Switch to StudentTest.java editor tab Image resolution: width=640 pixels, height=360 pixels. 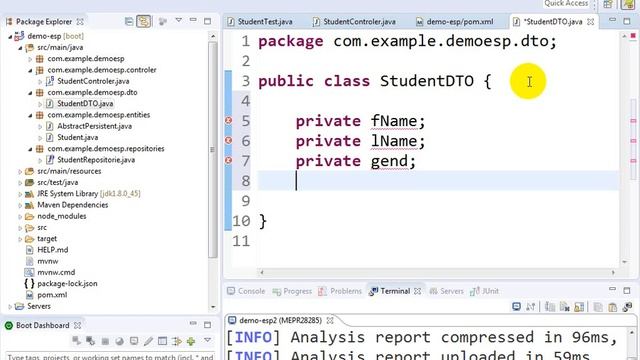(264, 22)
